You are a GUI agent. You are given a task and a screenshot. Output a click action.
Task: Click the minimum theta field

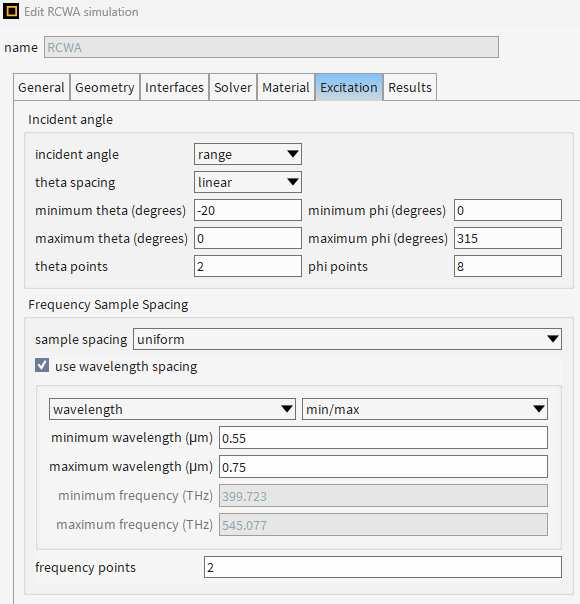(x=248, y=210)
